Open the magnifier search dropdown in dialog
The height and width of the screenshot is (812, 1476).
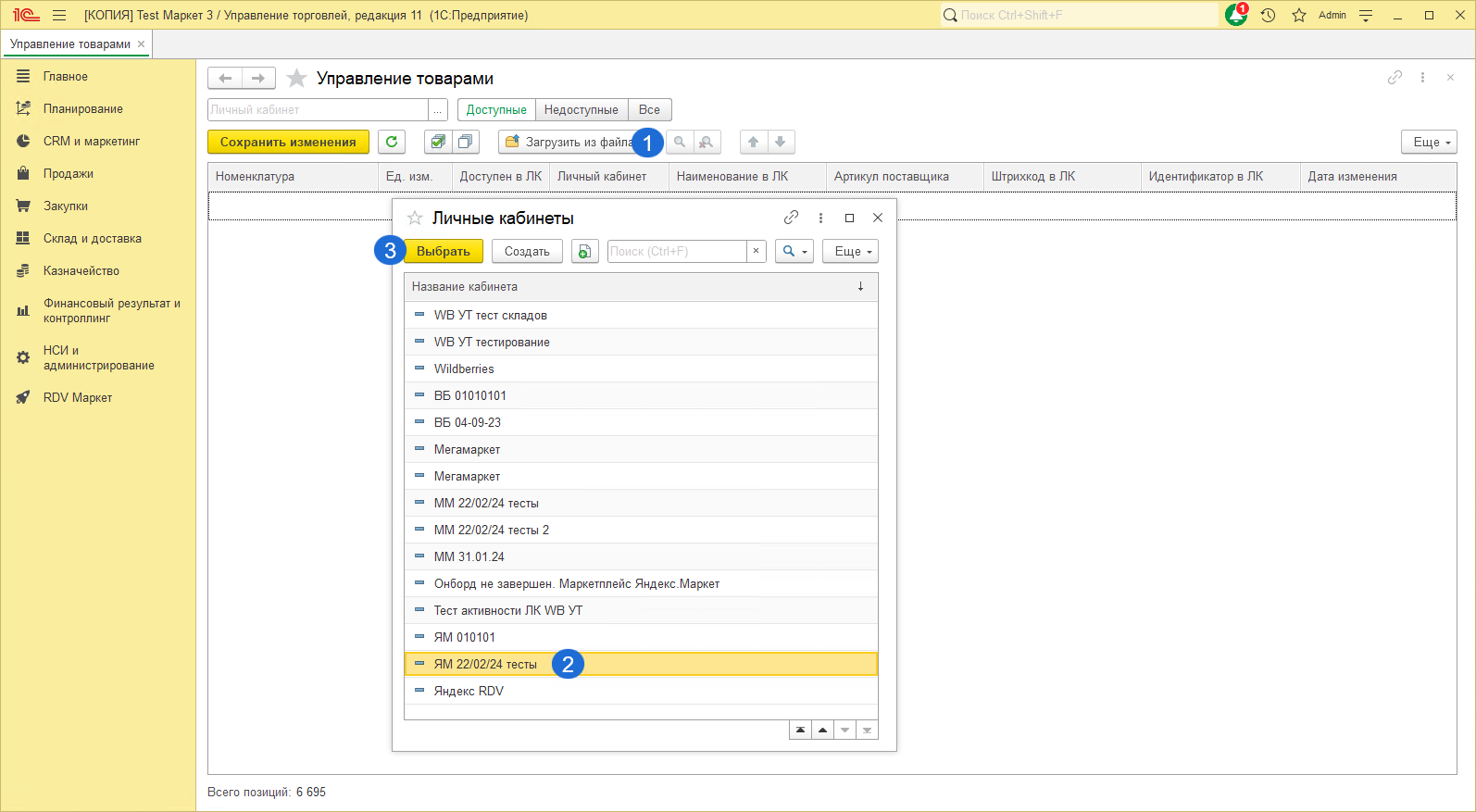(x=794, y=252)
